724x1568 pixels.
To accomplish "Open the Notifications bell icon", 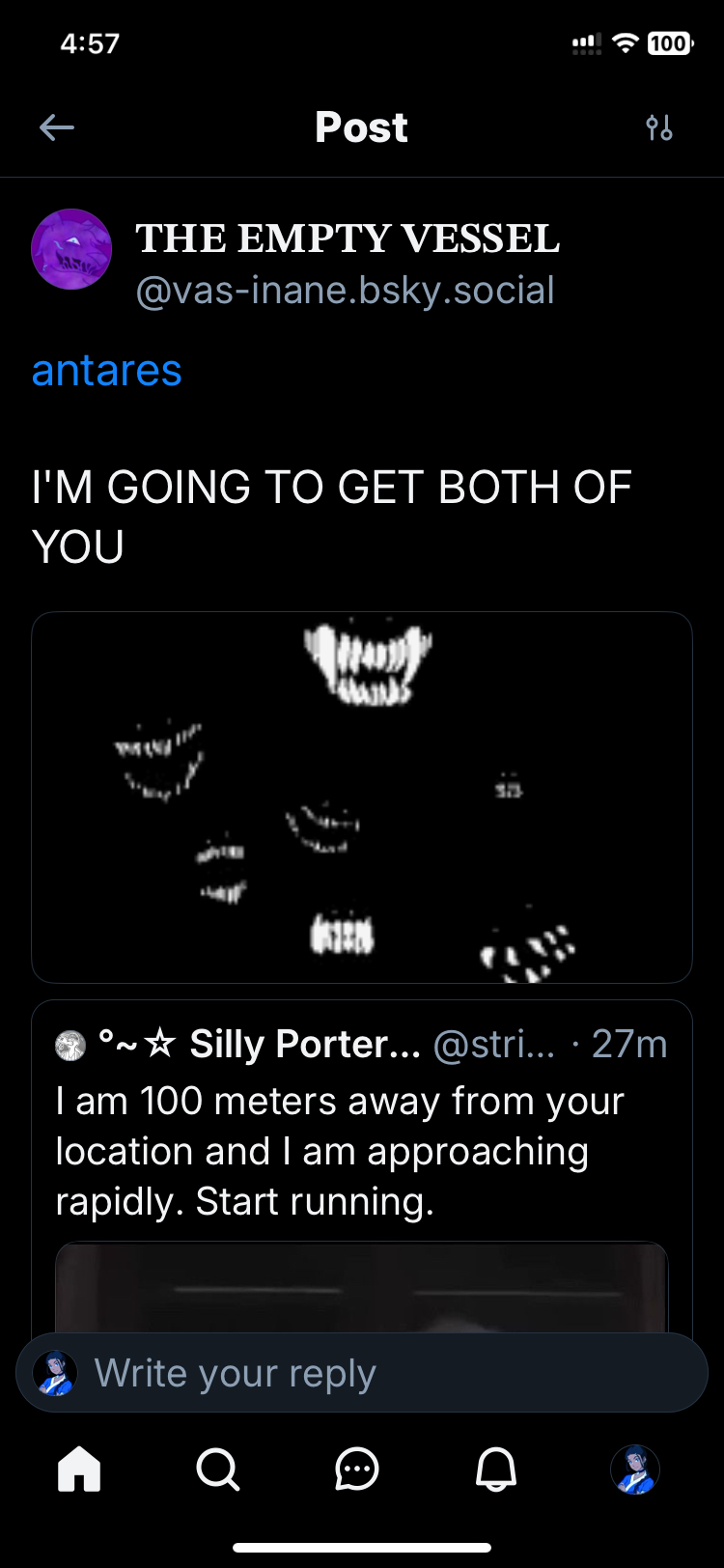I will tap(496, 1470).
